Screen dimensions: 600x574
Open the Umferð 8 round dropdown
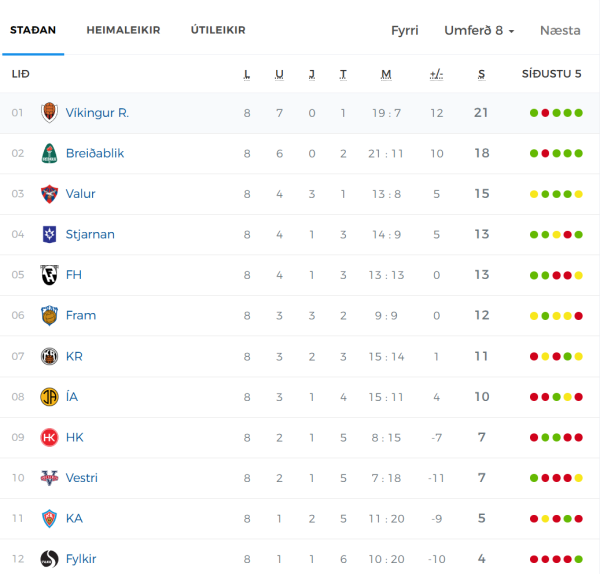(479, 30)
